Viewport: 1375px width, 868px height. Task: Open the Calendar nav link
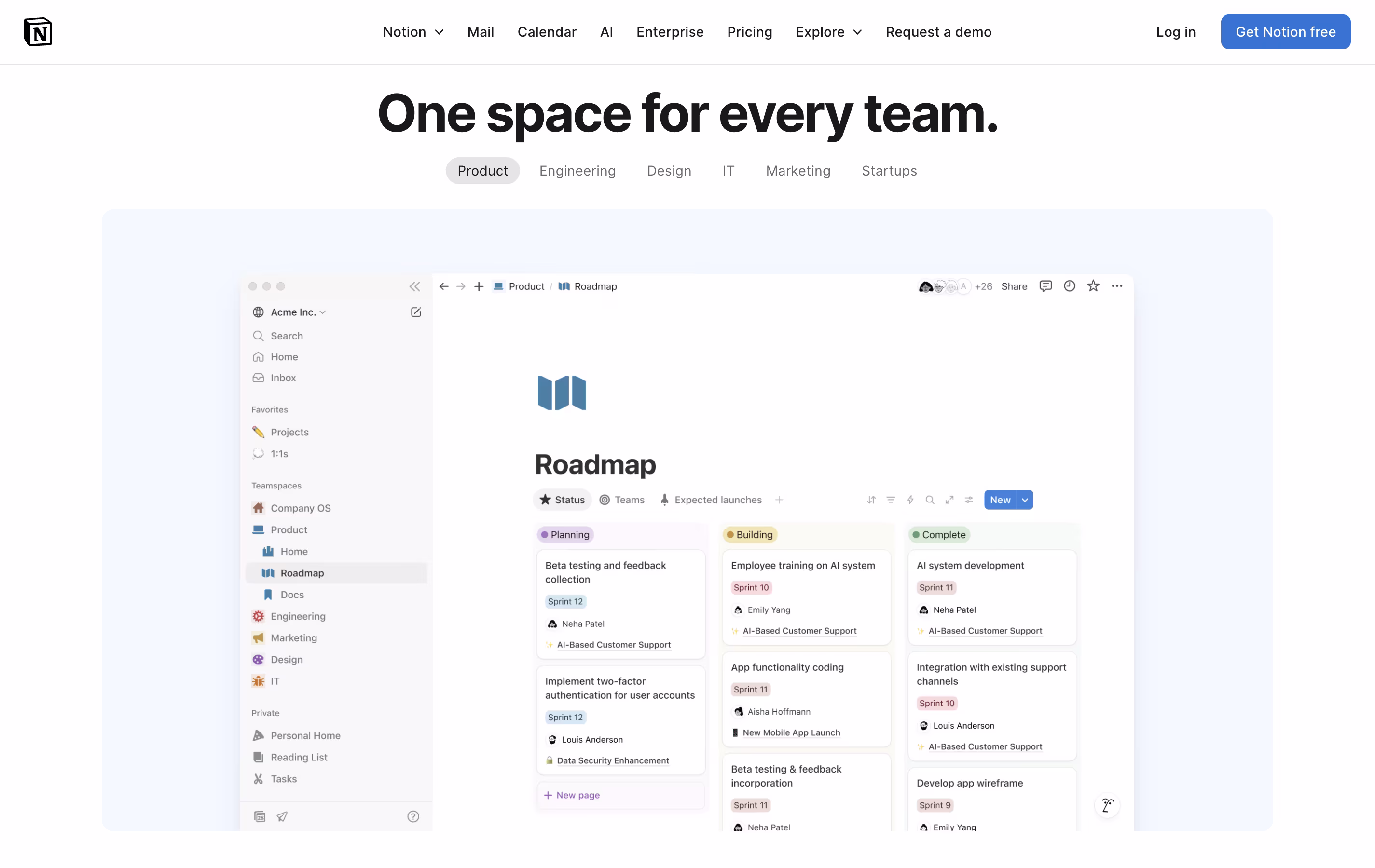547,32
